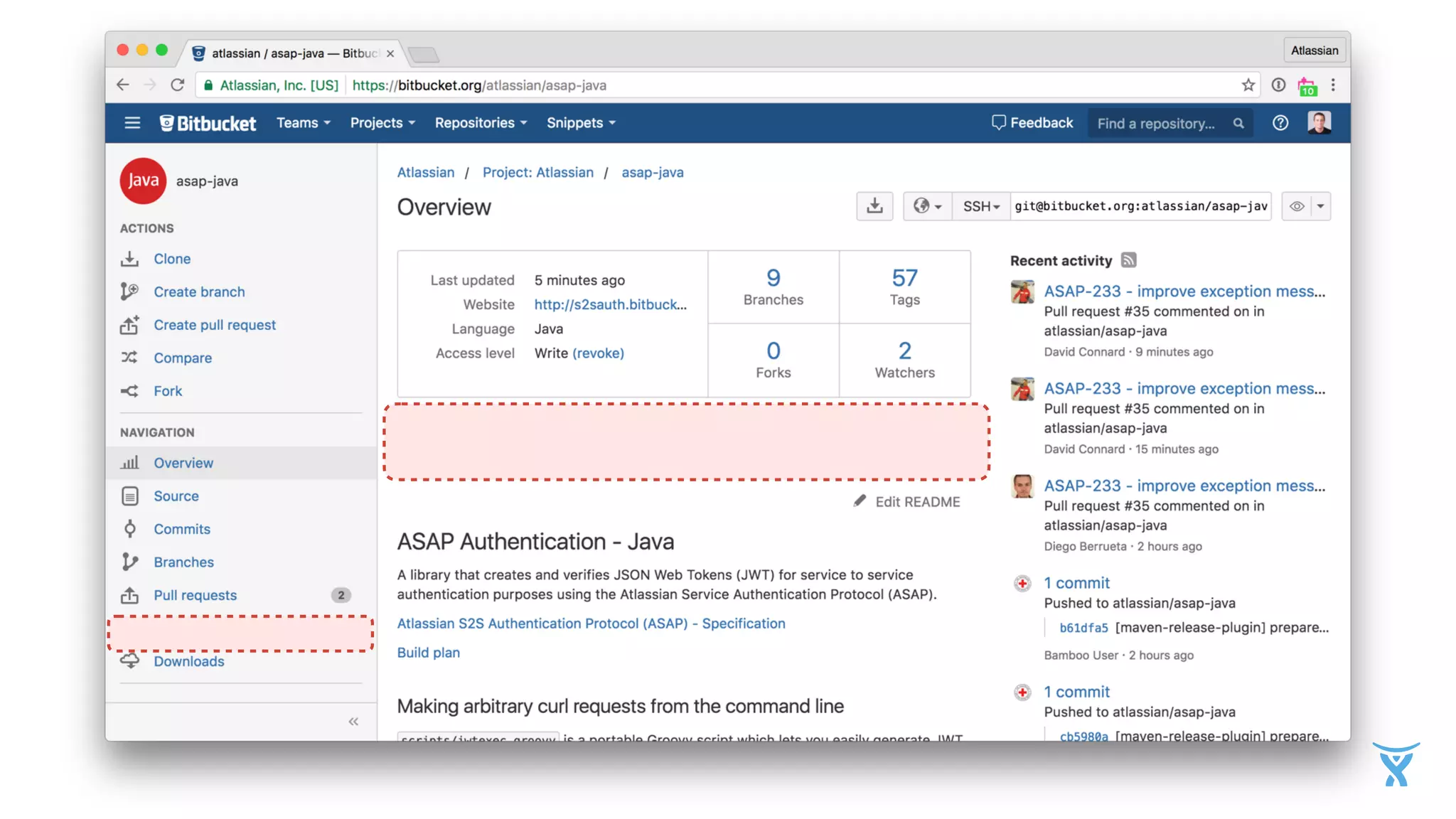Click the Commits node icon
This screenshot has height=819, width=1456.
tap(129, 529)
